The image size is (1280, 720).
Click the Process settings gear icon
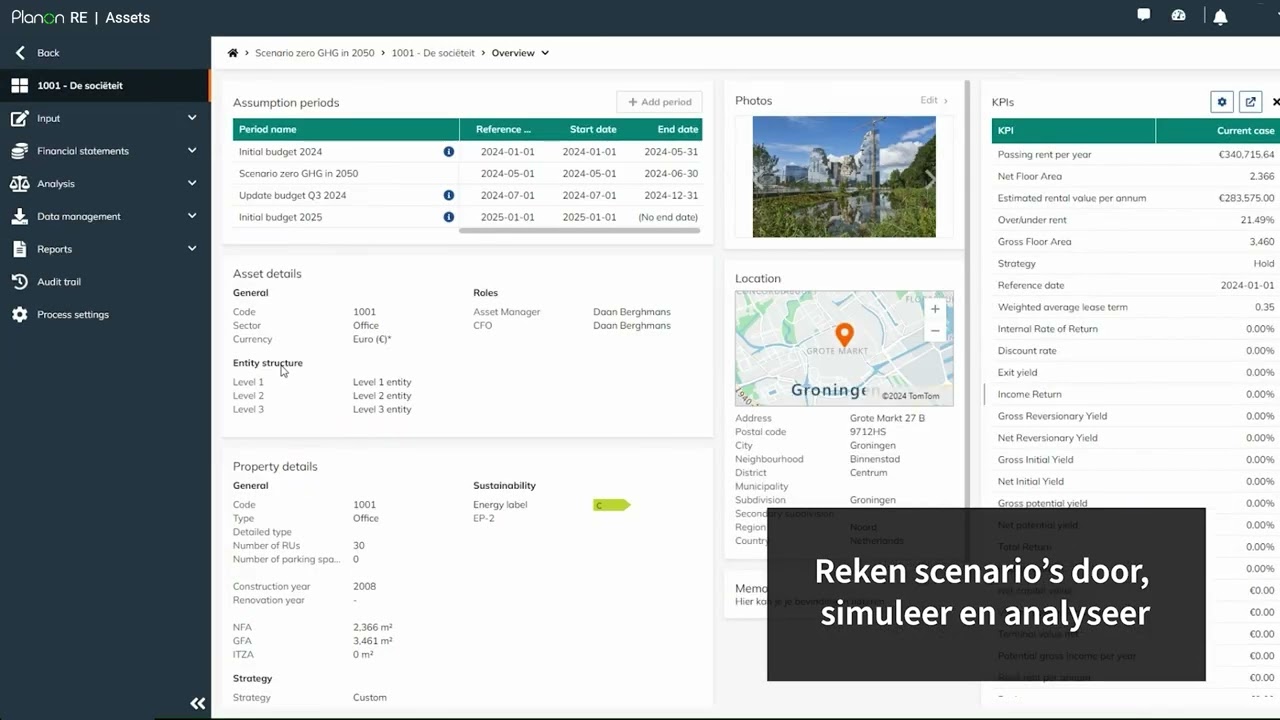[19, 314]
